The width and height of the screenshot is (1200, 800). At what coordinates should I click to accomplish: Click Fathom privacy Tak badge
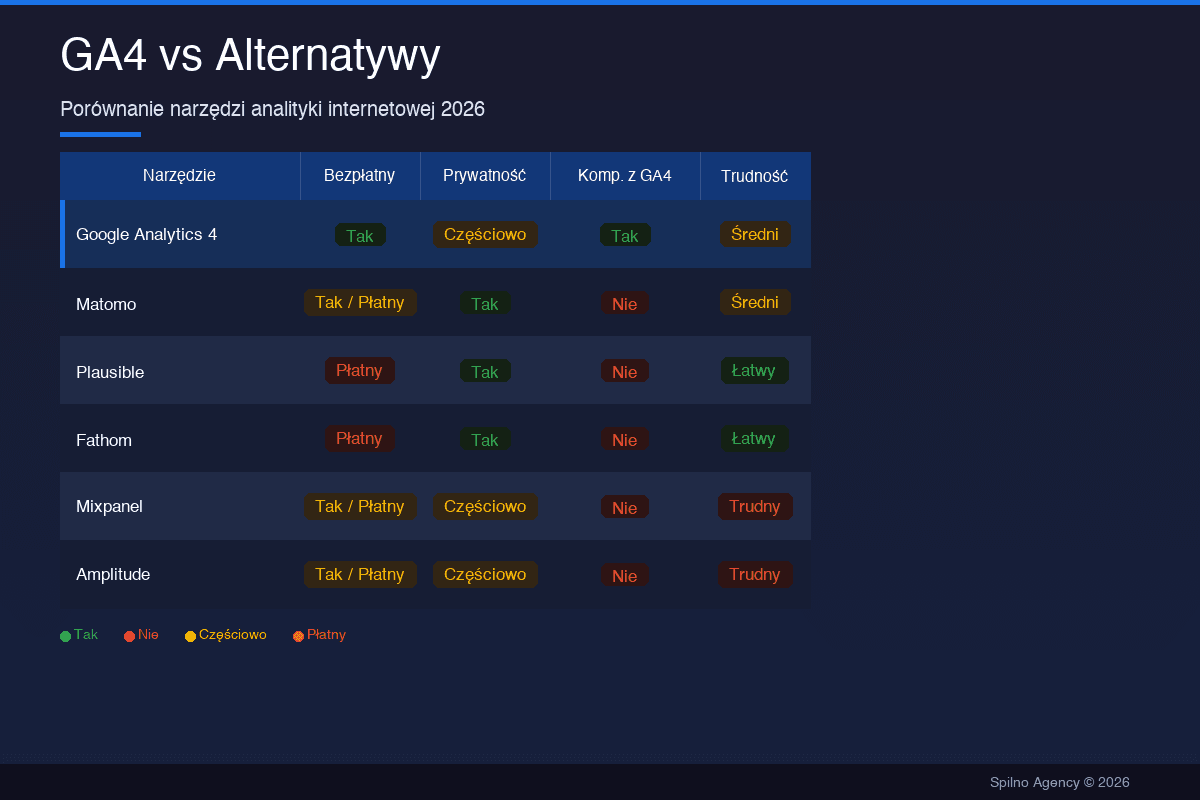pyautogui.click(x=485, y=439)
